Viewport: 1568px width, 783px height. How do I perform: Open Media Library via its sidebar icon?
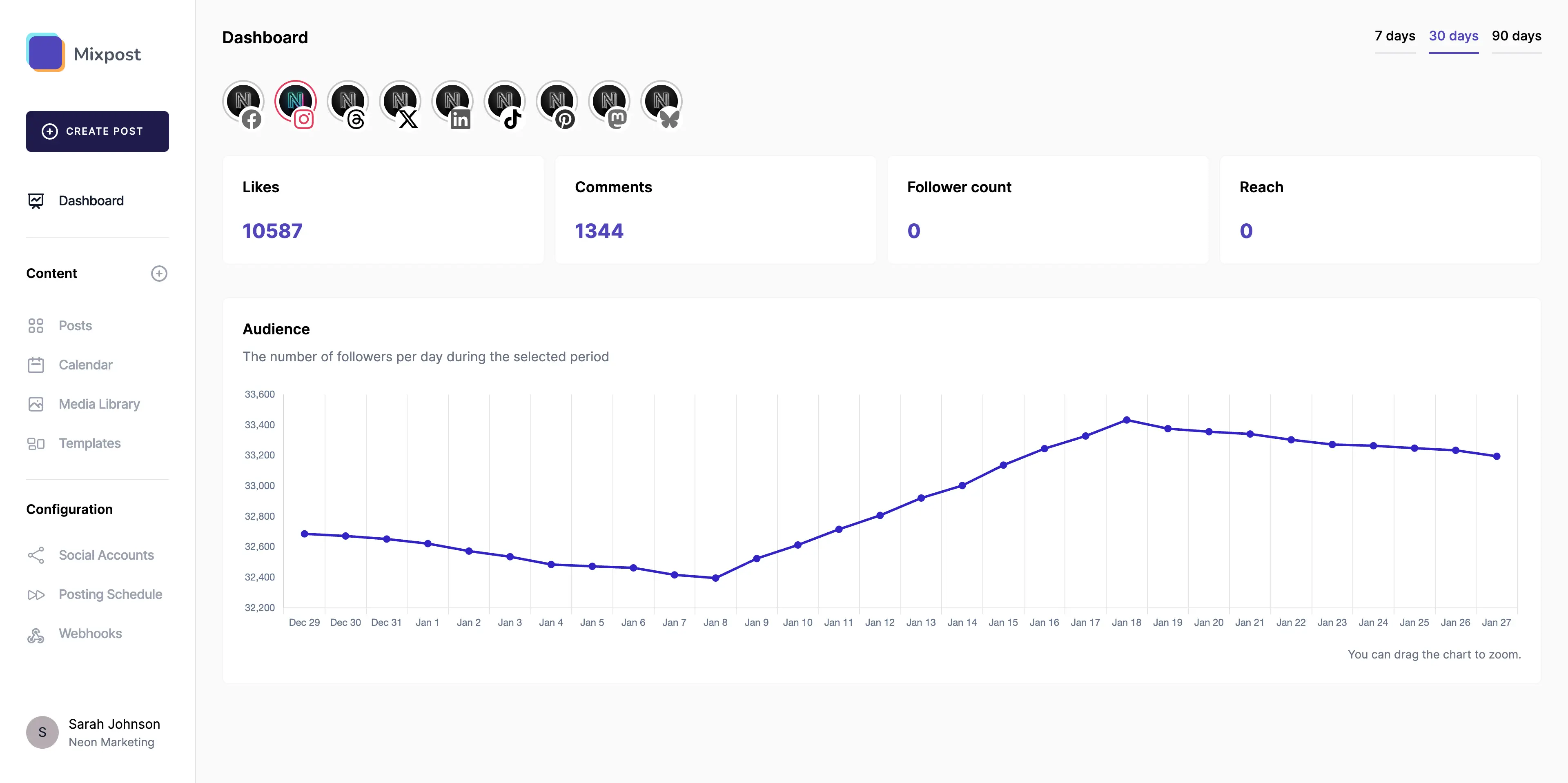tap(36, 403)
